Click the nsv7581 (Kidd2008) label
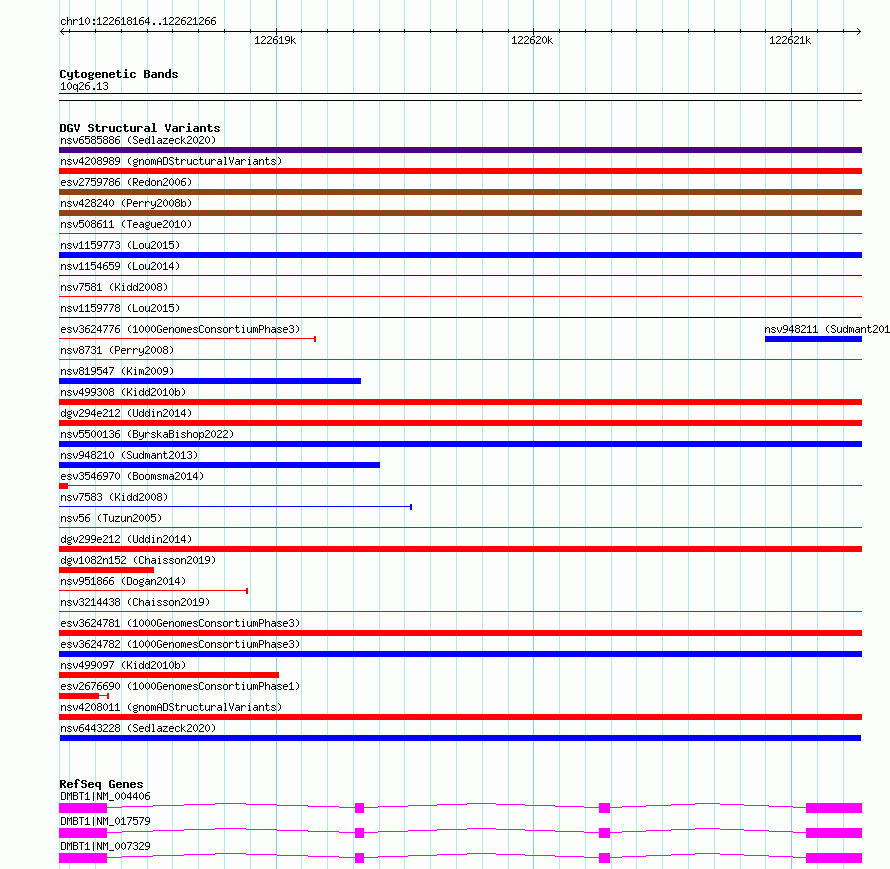This screenshot has width=890, height=869. point(114,287)
